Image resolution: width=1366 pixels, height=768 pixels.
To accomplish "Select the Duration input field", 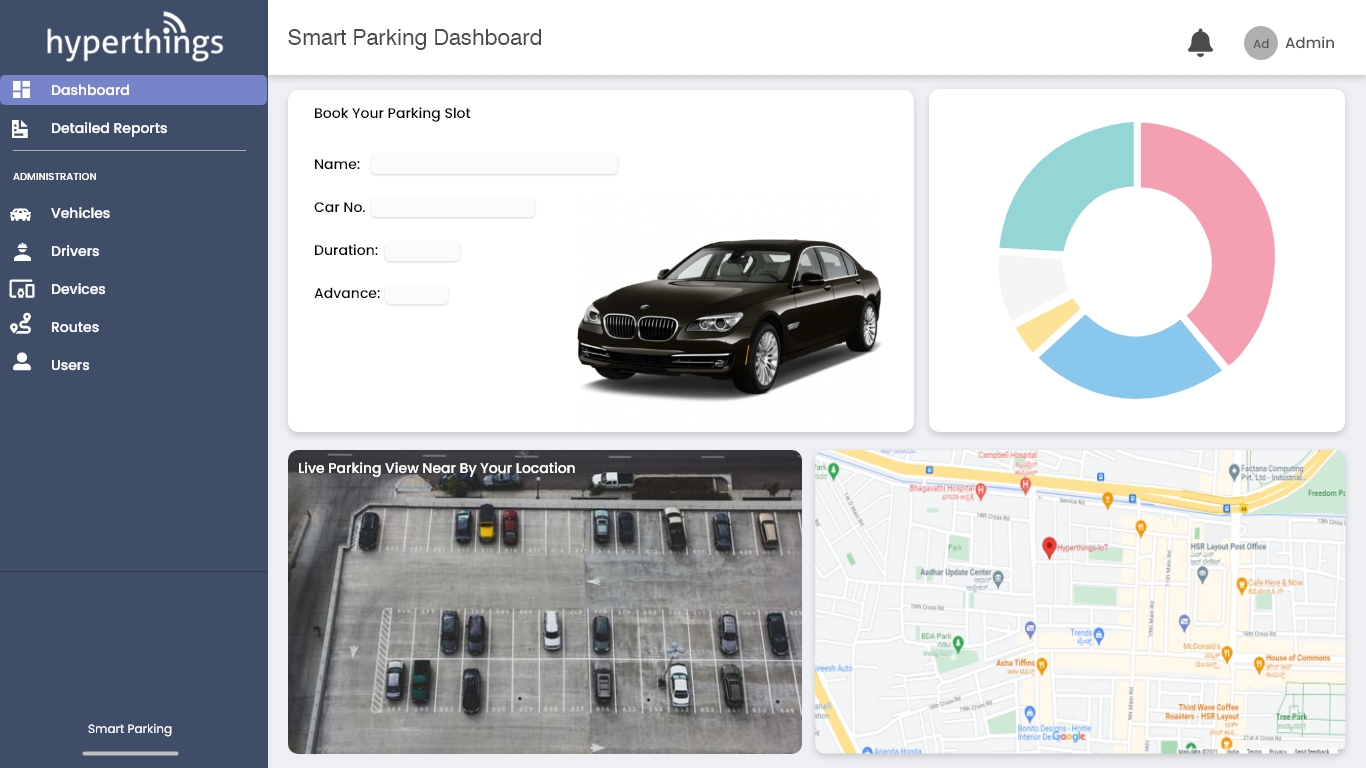I will pos(422,250).
